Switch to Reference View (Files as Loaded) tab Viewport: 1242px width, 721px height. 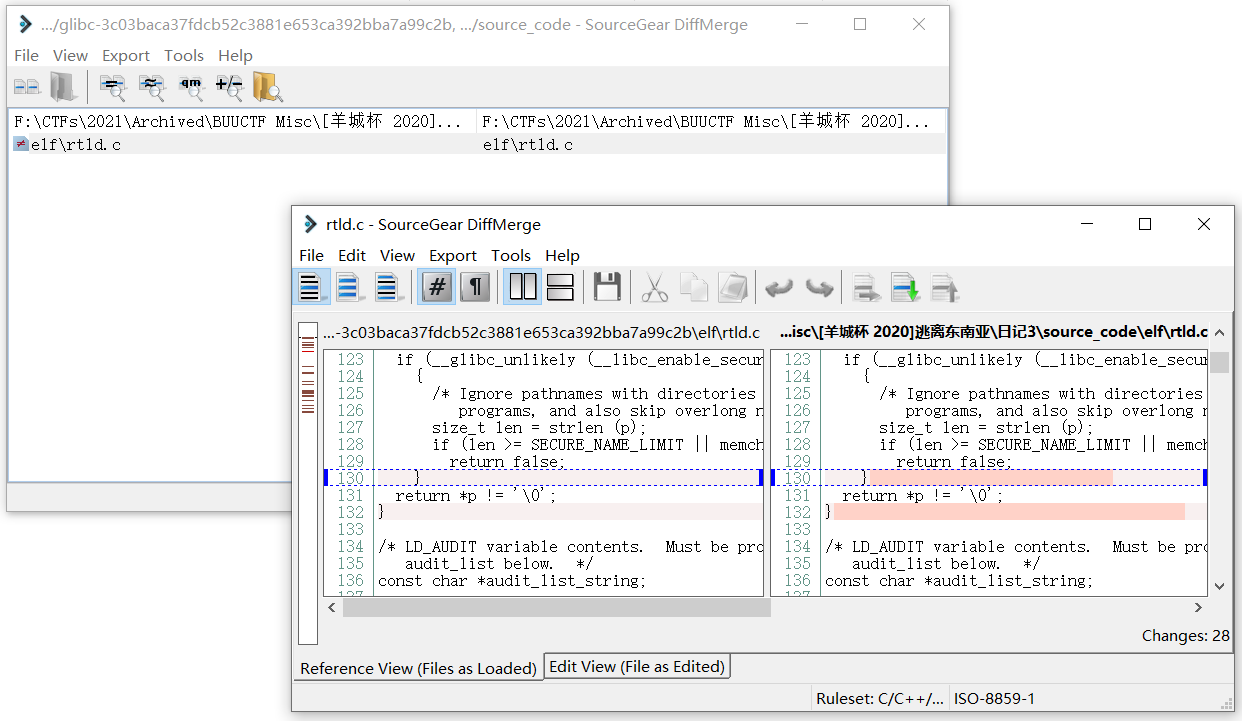pyautogui.click(x=418, y=668)
